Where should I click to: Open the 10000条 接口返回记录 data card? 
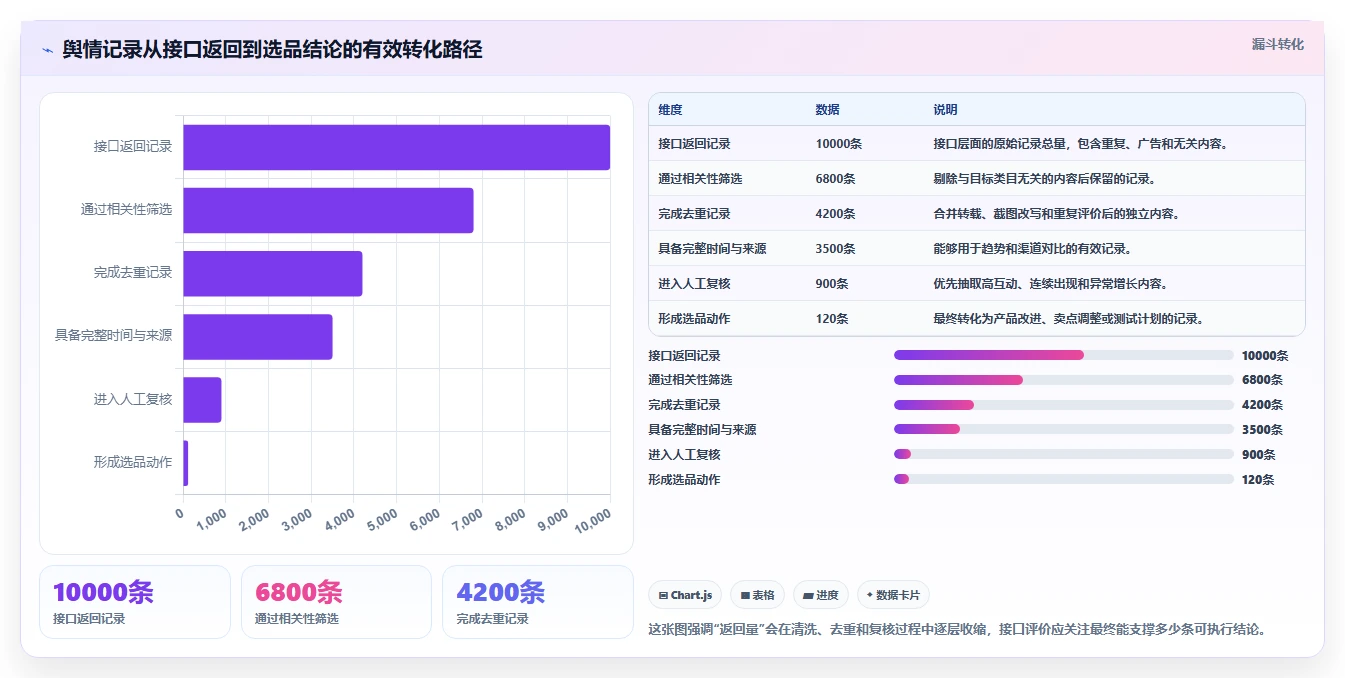tap(135, 602)
